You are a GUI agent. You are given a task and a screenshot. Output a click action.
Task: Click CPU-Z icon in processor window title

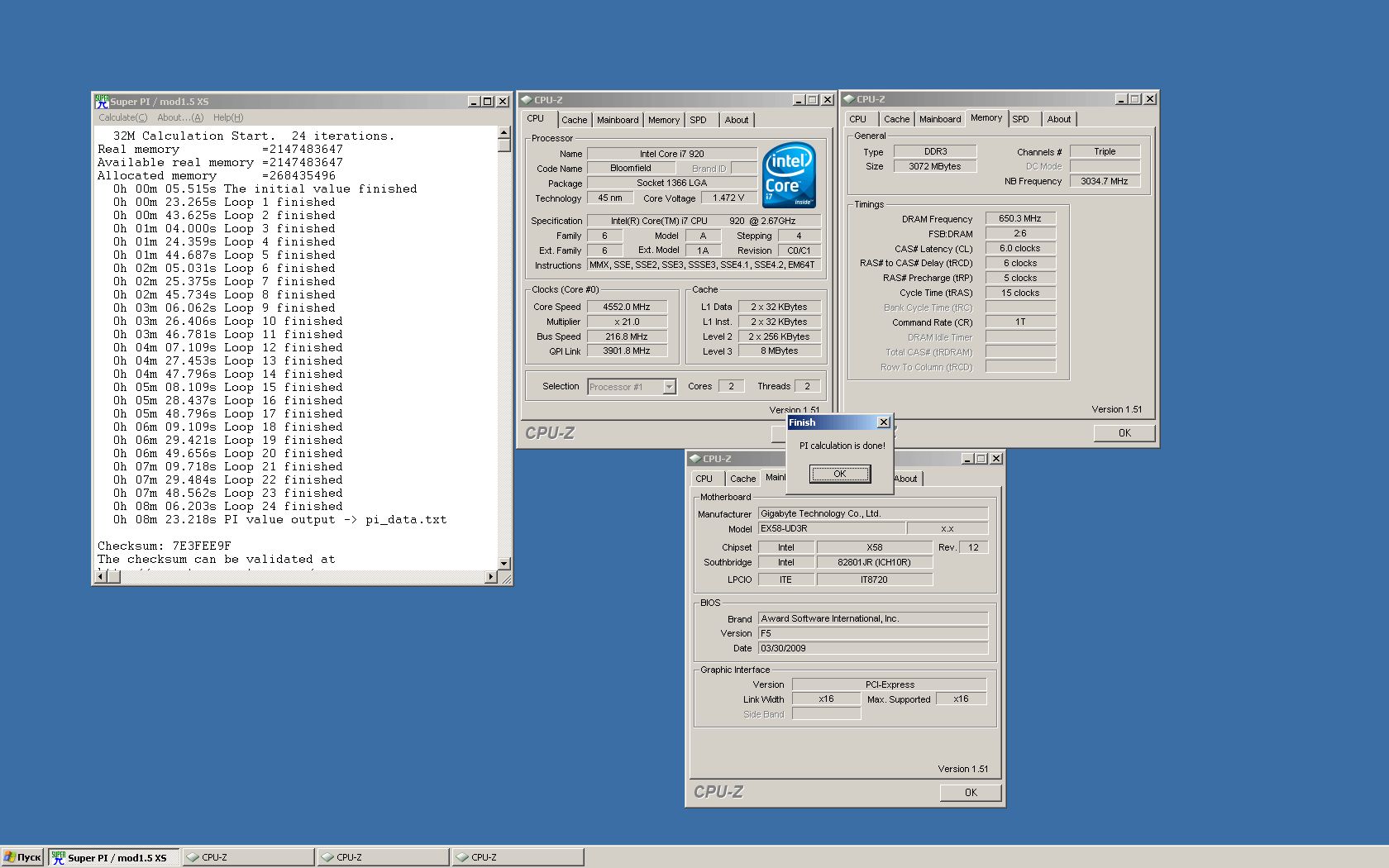[x=526, y=100]
